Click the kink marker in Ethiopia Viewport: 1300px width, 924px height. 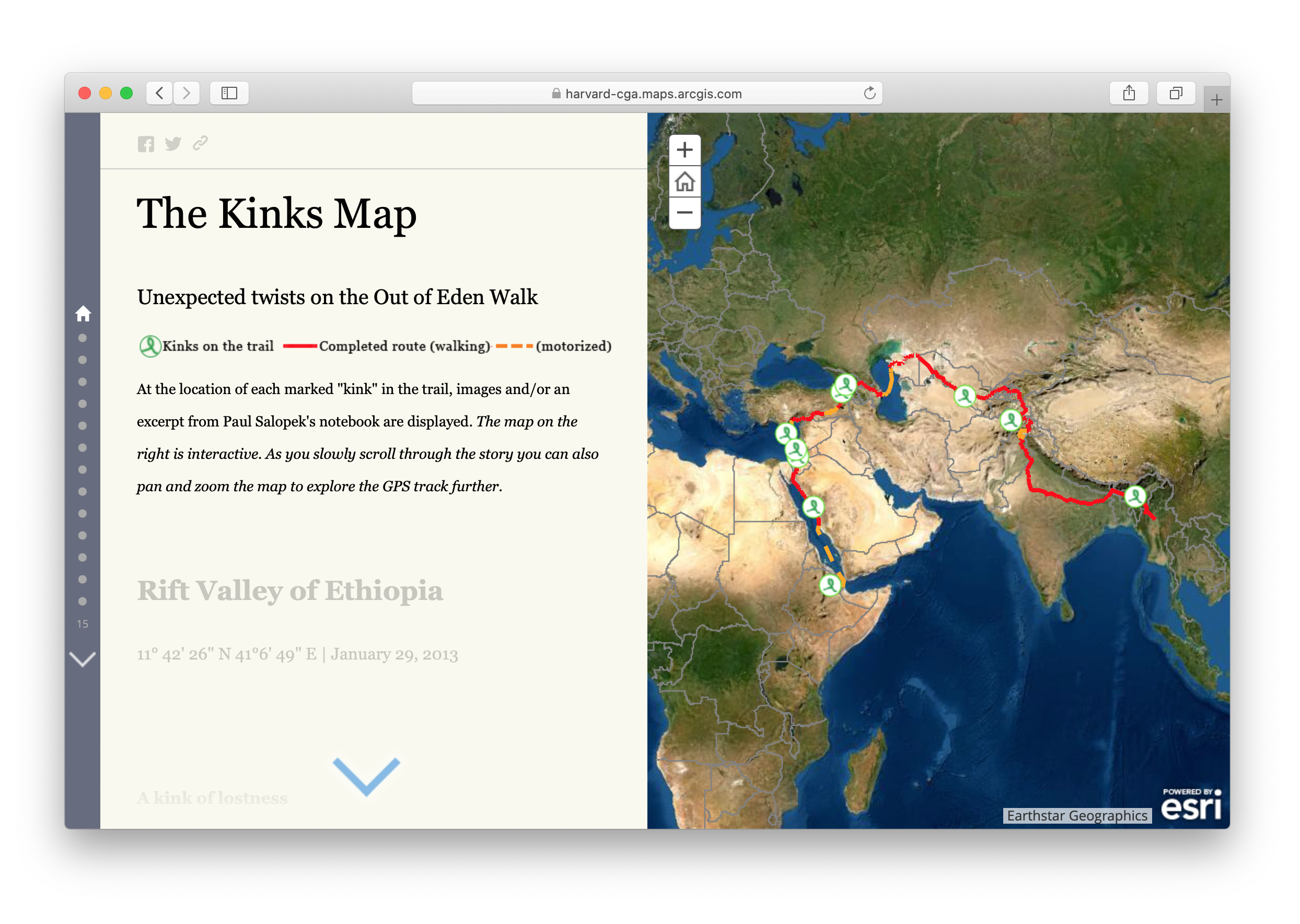point(830,584)
